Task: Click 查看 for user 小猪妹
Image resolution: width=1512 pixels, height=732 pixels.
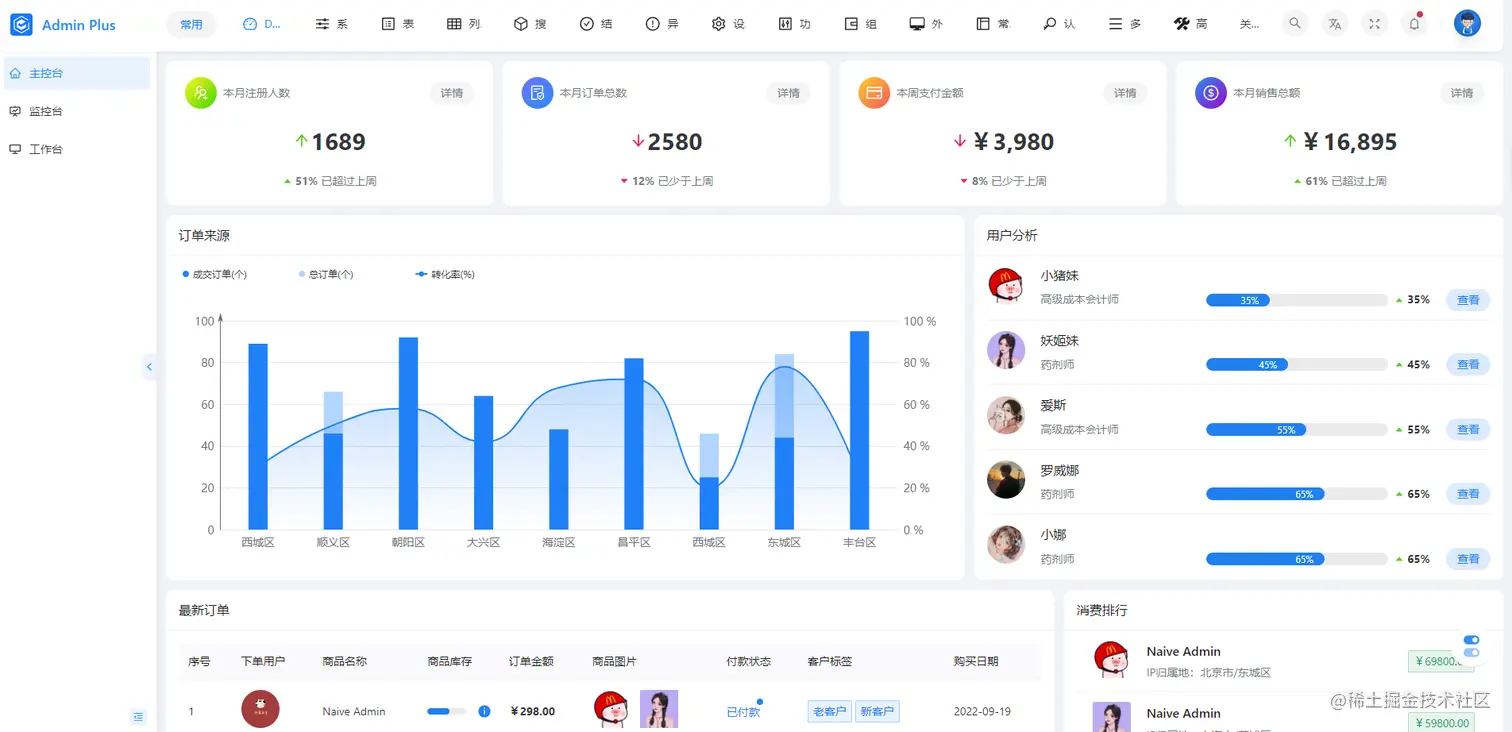Action: point(1468,299)
